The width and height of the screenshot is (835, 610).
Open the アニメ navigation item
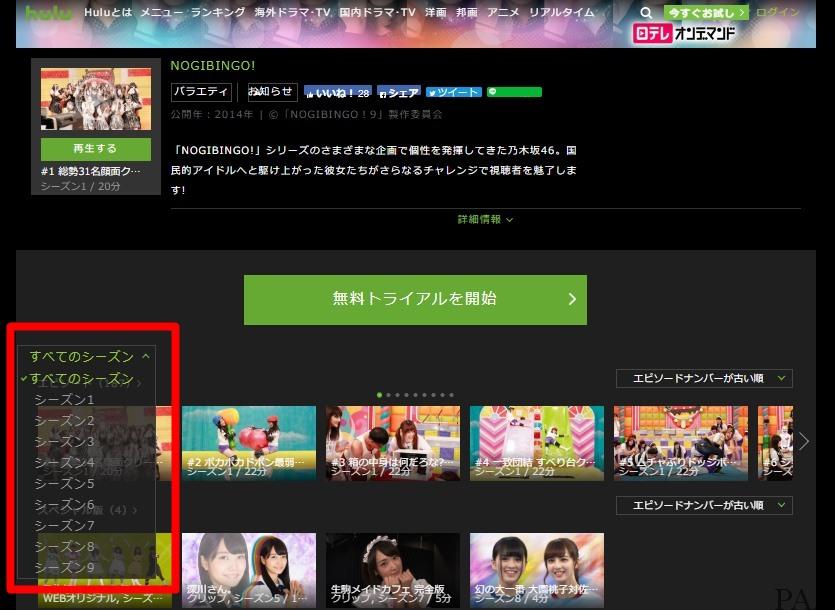point(503,12)
